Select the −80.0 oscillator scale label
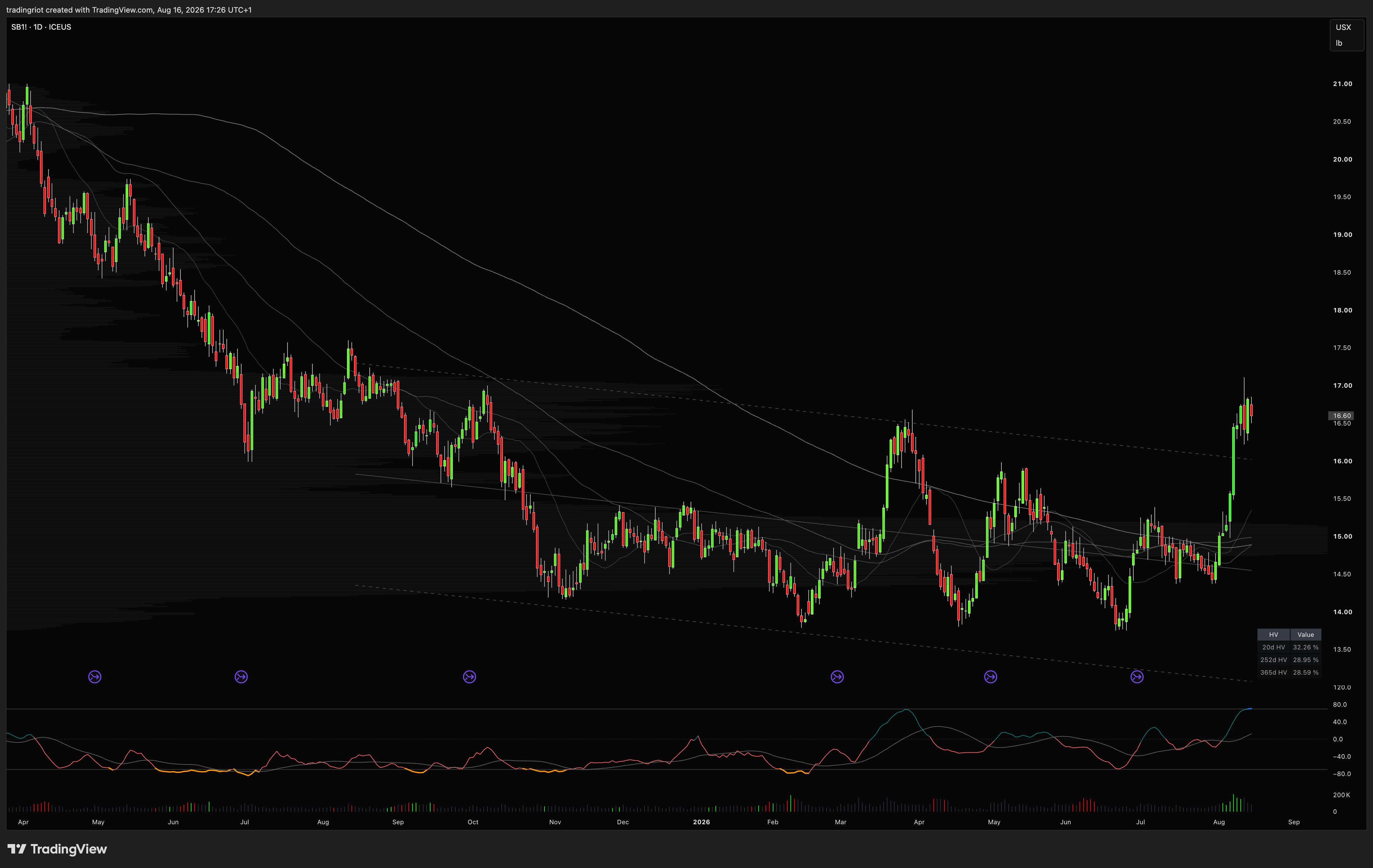The image size is (1373, 868). coord(1342,774)
